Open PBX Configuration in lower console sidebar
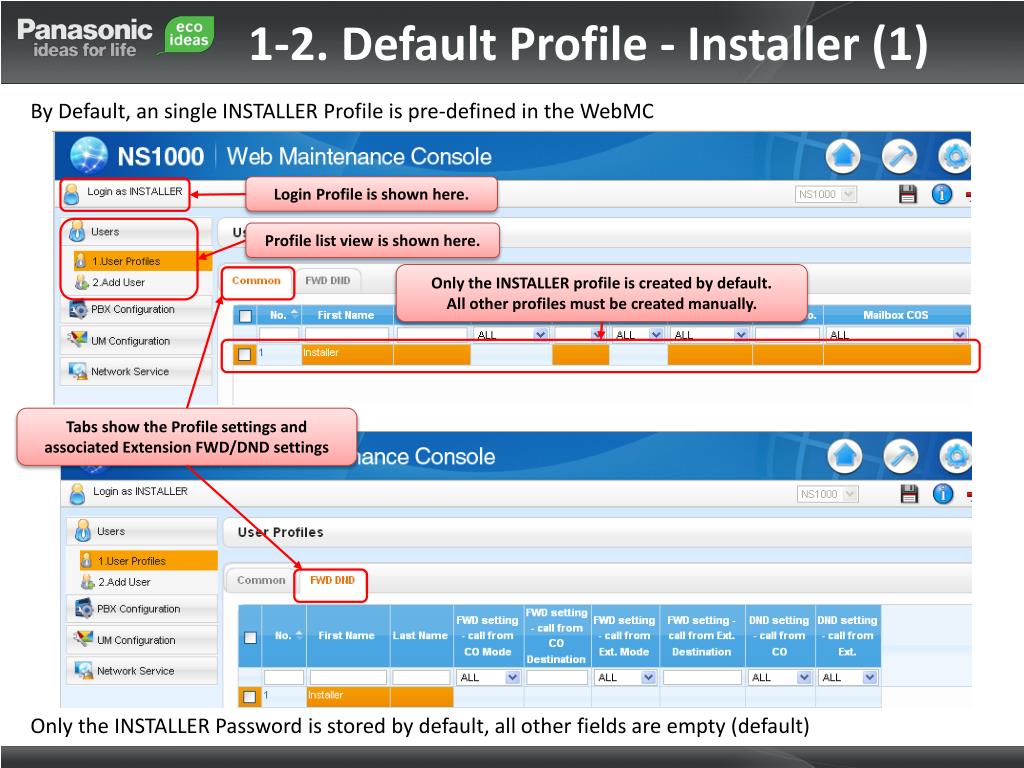 (x=142, y=609)
